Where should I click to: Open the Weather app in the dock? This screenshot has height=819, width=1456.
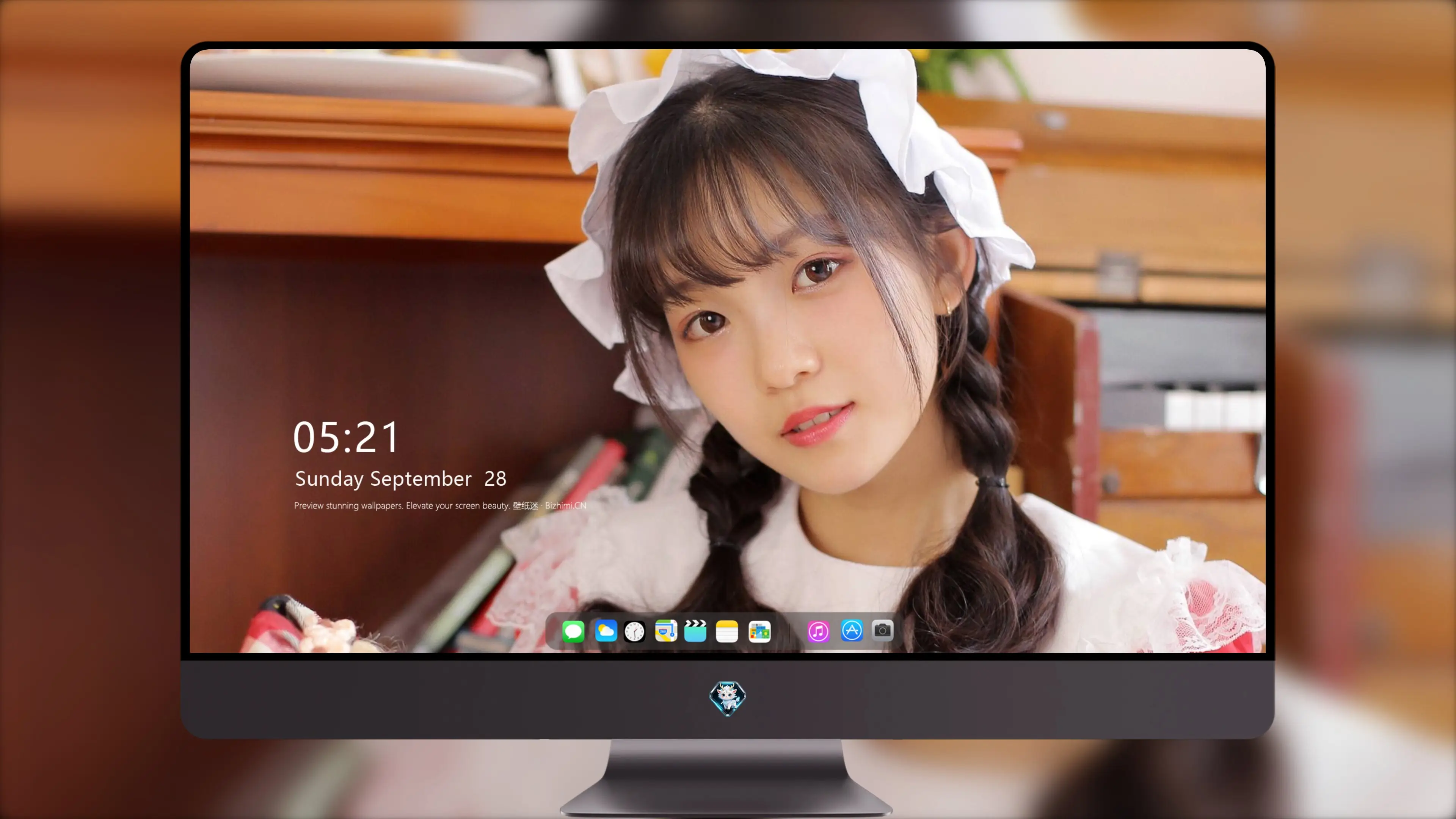click(x=606, y=631)
